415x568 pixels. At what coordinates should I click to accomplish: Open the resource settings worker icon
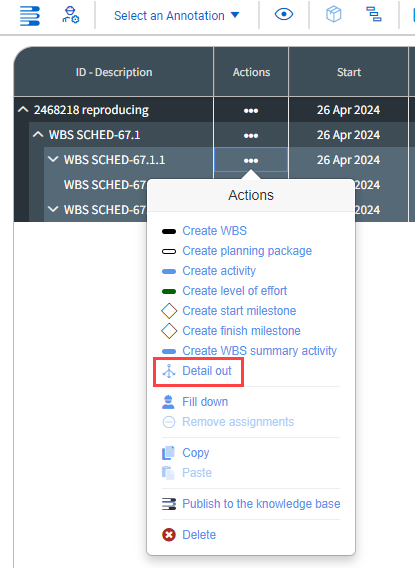click(70, 15)
